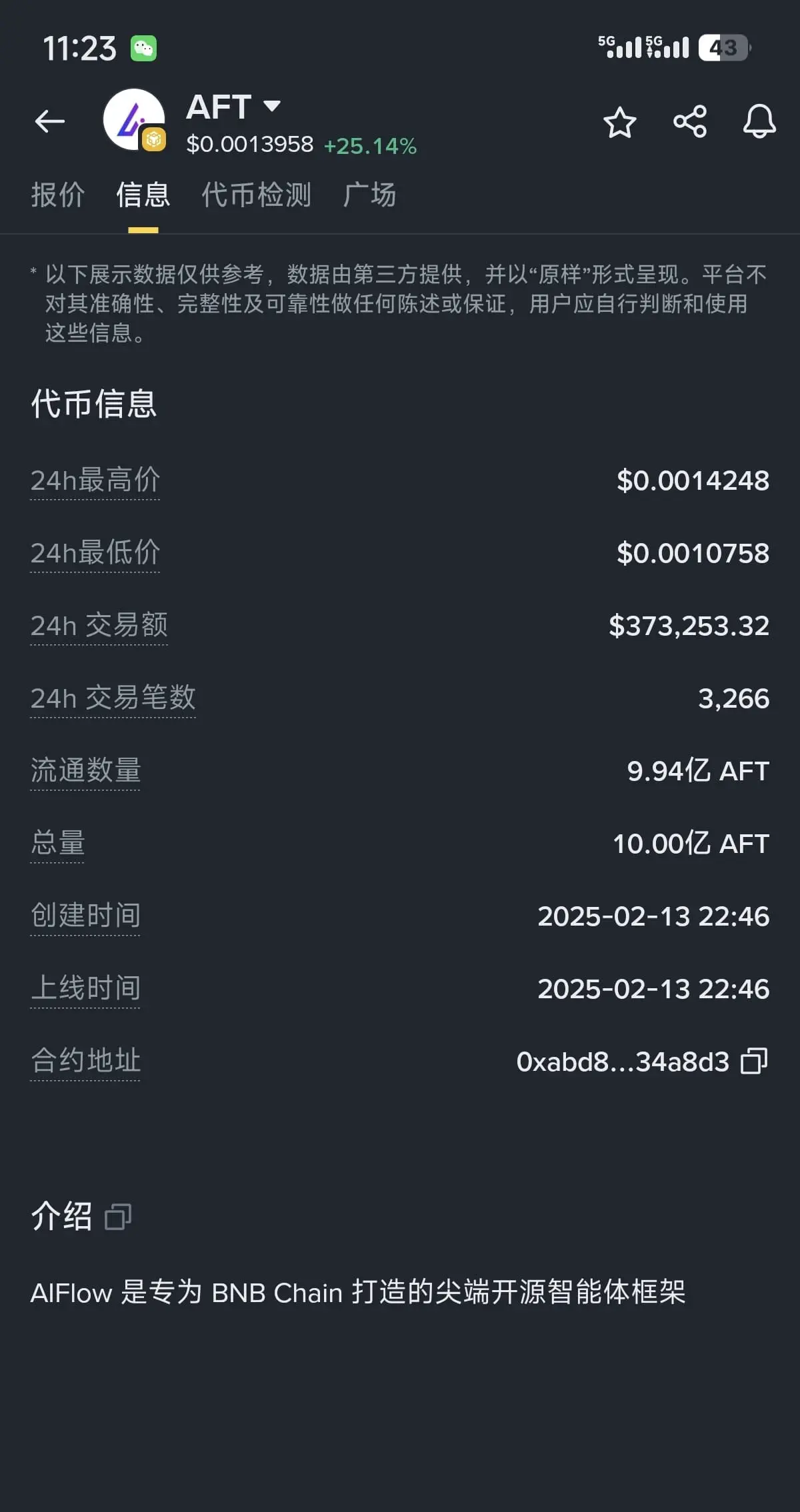Tap the 合约地址 label
The width and height of the screenshot is (800, 1512).
[85, 1062]
